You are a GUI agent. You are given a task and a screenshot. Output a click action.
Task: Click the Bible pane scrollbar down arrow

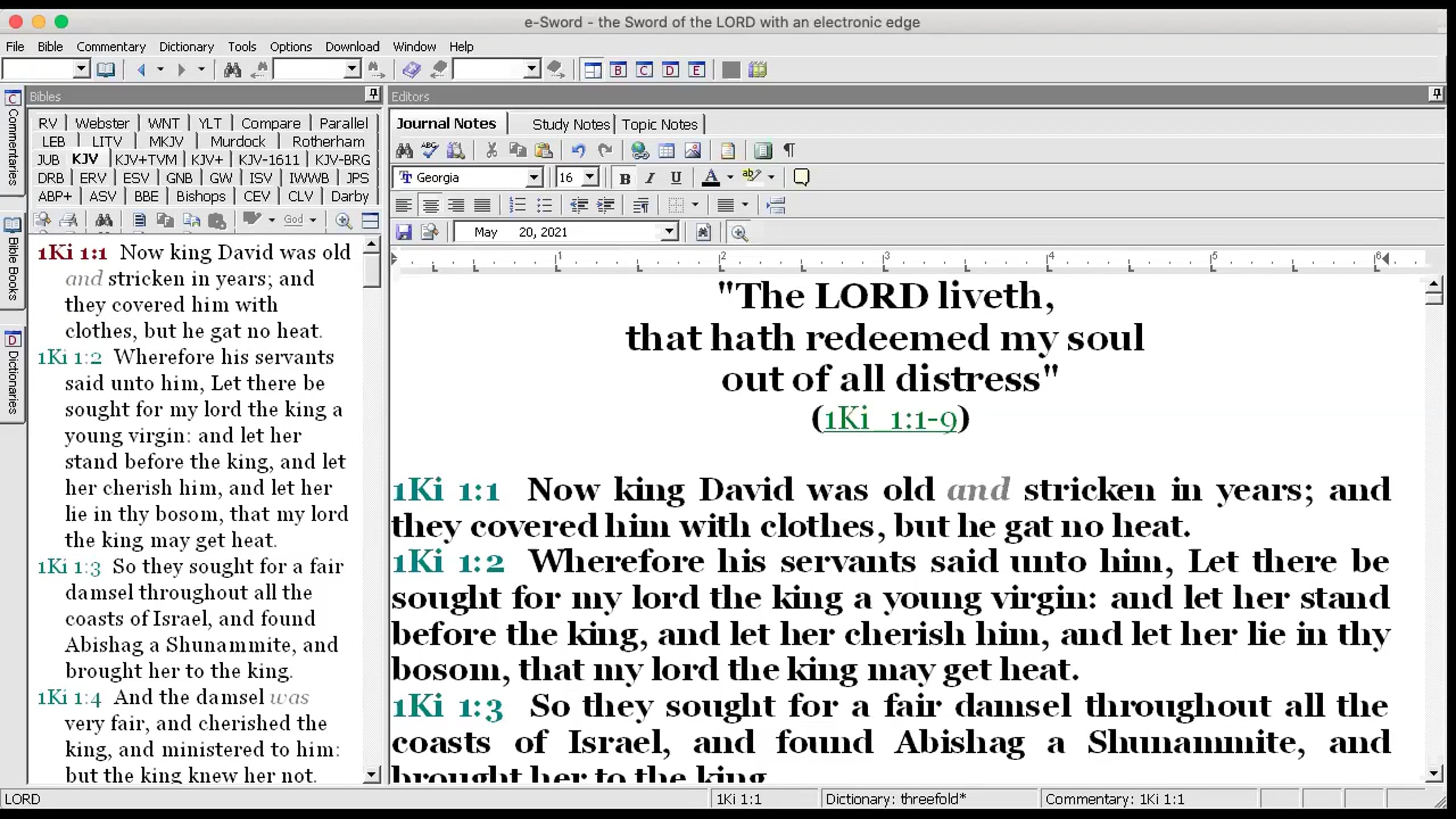pyautogui.click(x=371, y=775)
